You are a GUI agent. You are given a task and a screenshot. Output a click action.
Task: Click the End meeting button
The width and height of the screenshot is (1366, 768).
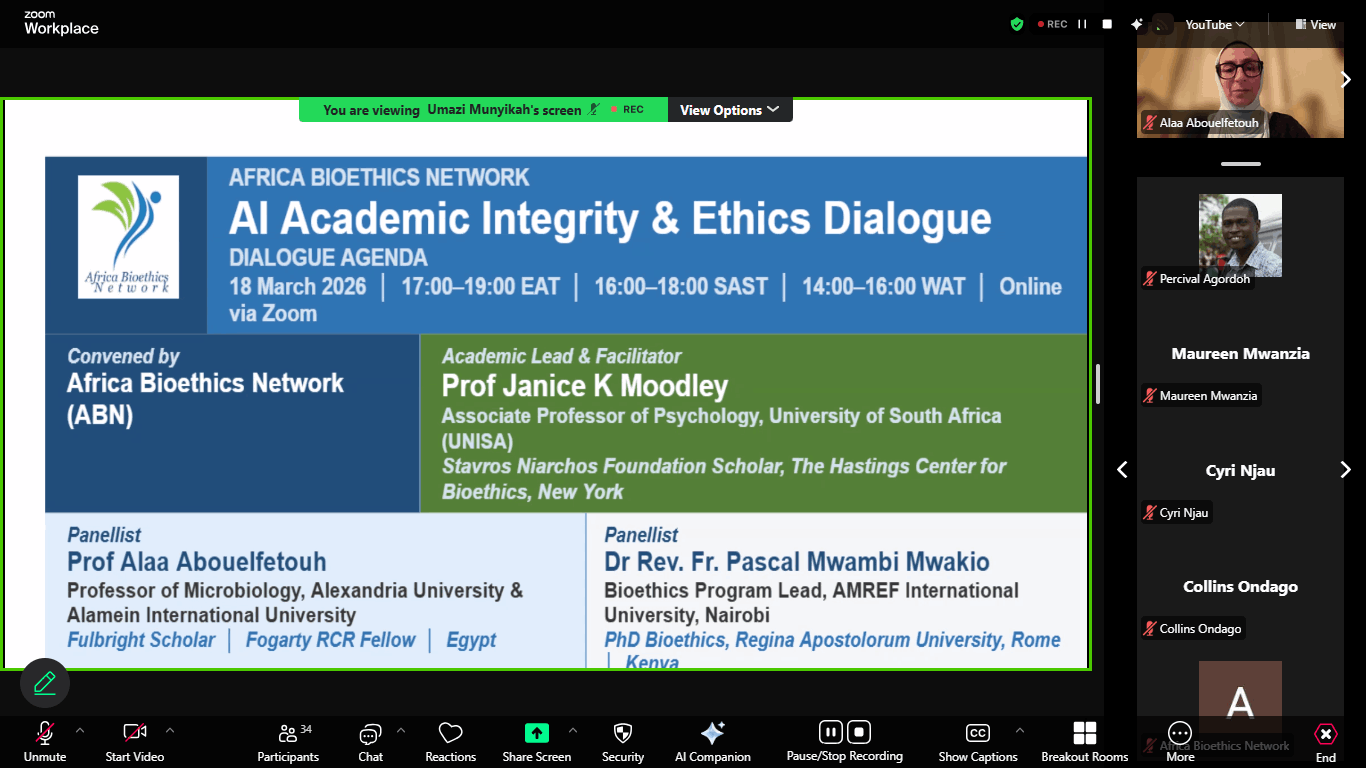(1326, 743)
